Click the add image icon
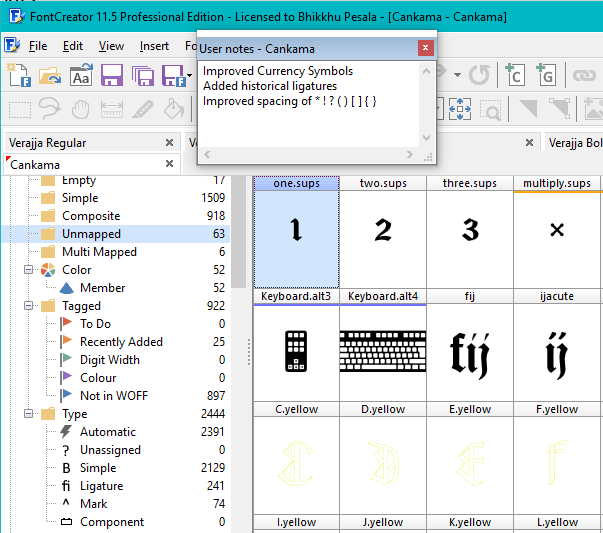This screenshot has width=603, height=533. (x=593, y=108)
